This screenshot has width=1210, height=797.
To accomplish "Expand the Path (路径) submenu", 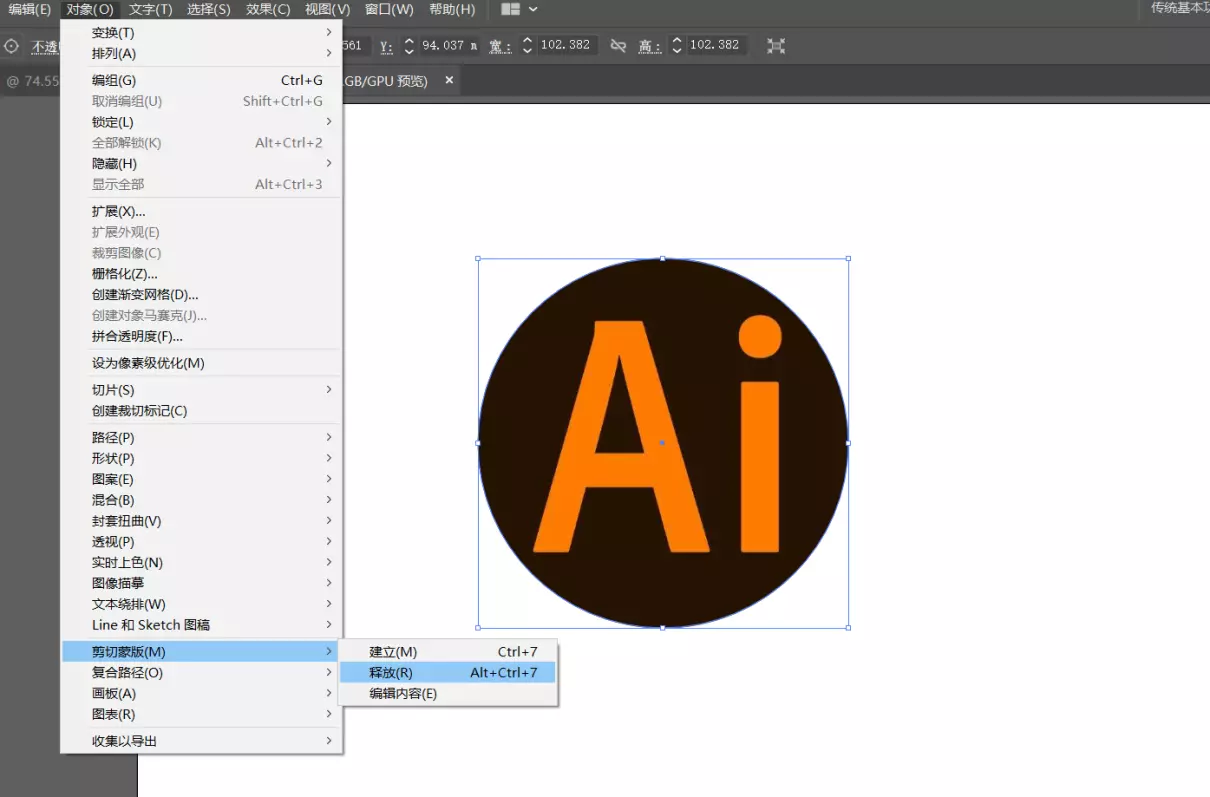I will [x=113, y=438].
